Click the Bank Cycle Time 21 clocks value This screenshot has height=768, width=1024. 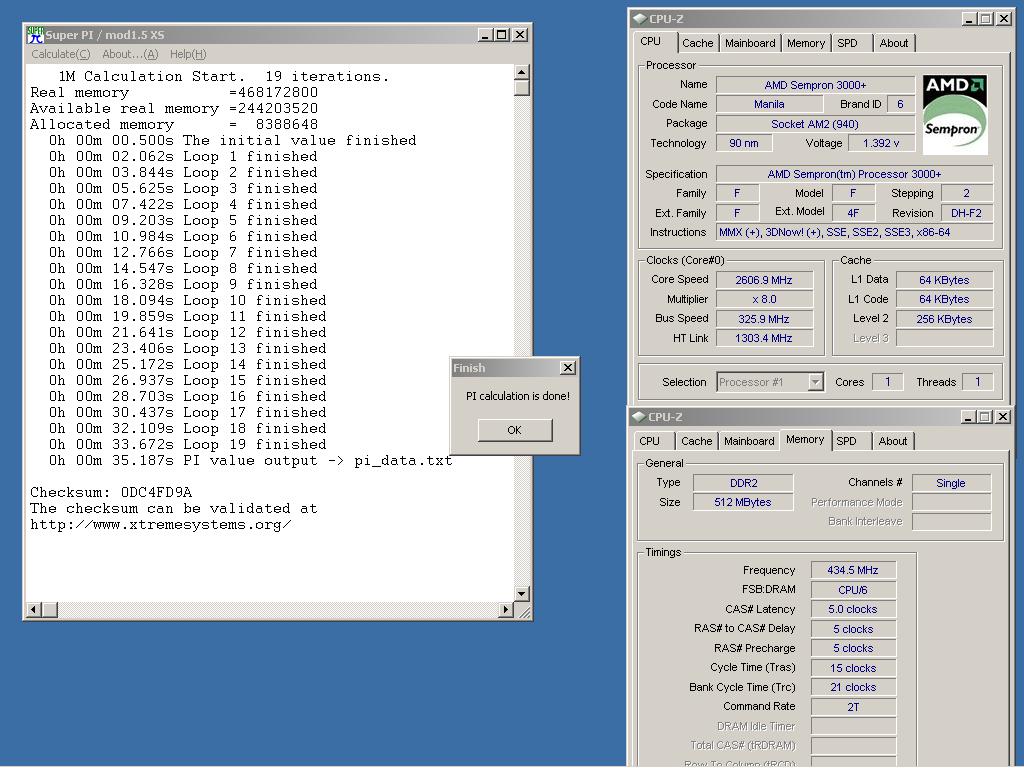(853, 687)
